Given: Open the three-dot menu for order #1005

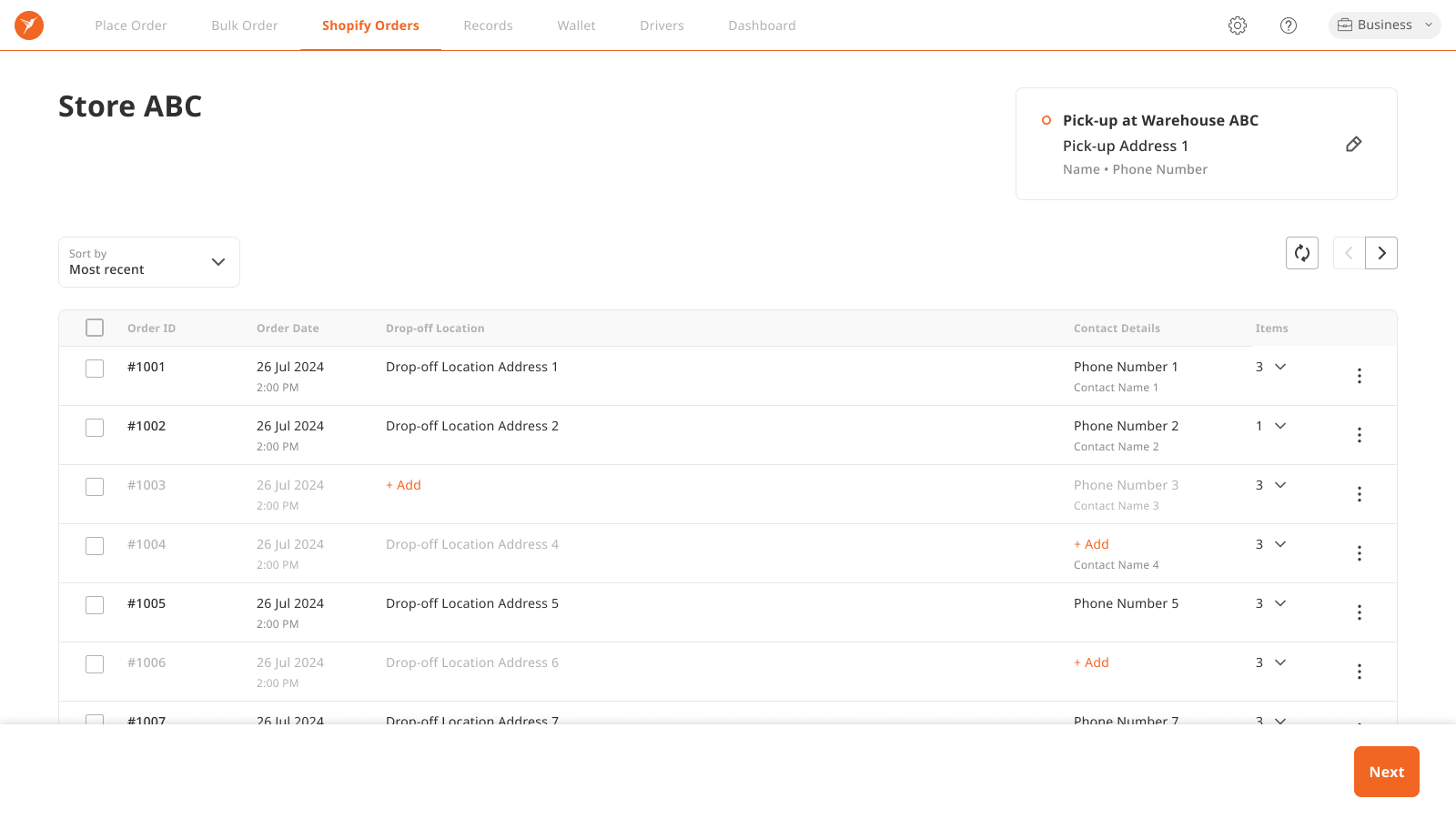Looking at the screenshot, I should click(1360, 612).
